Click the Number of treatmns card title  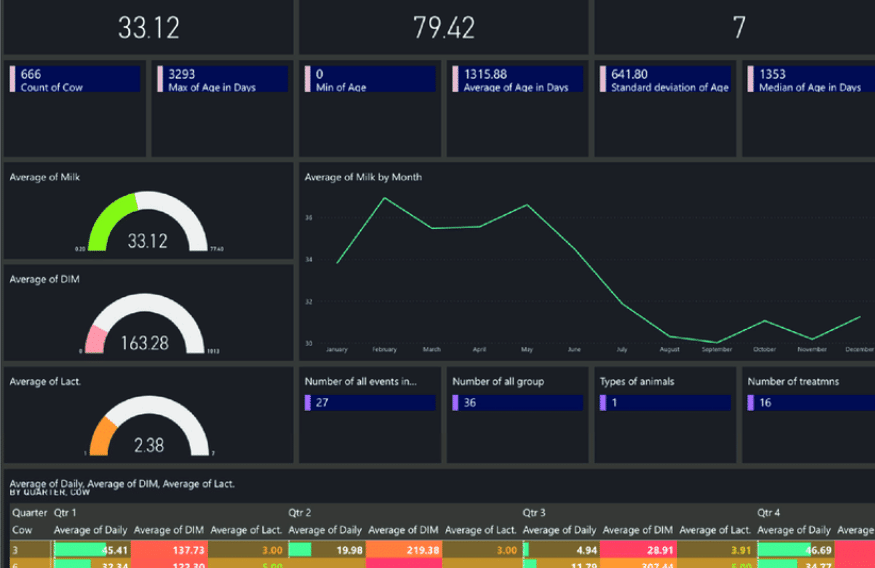tap(793, 382)
